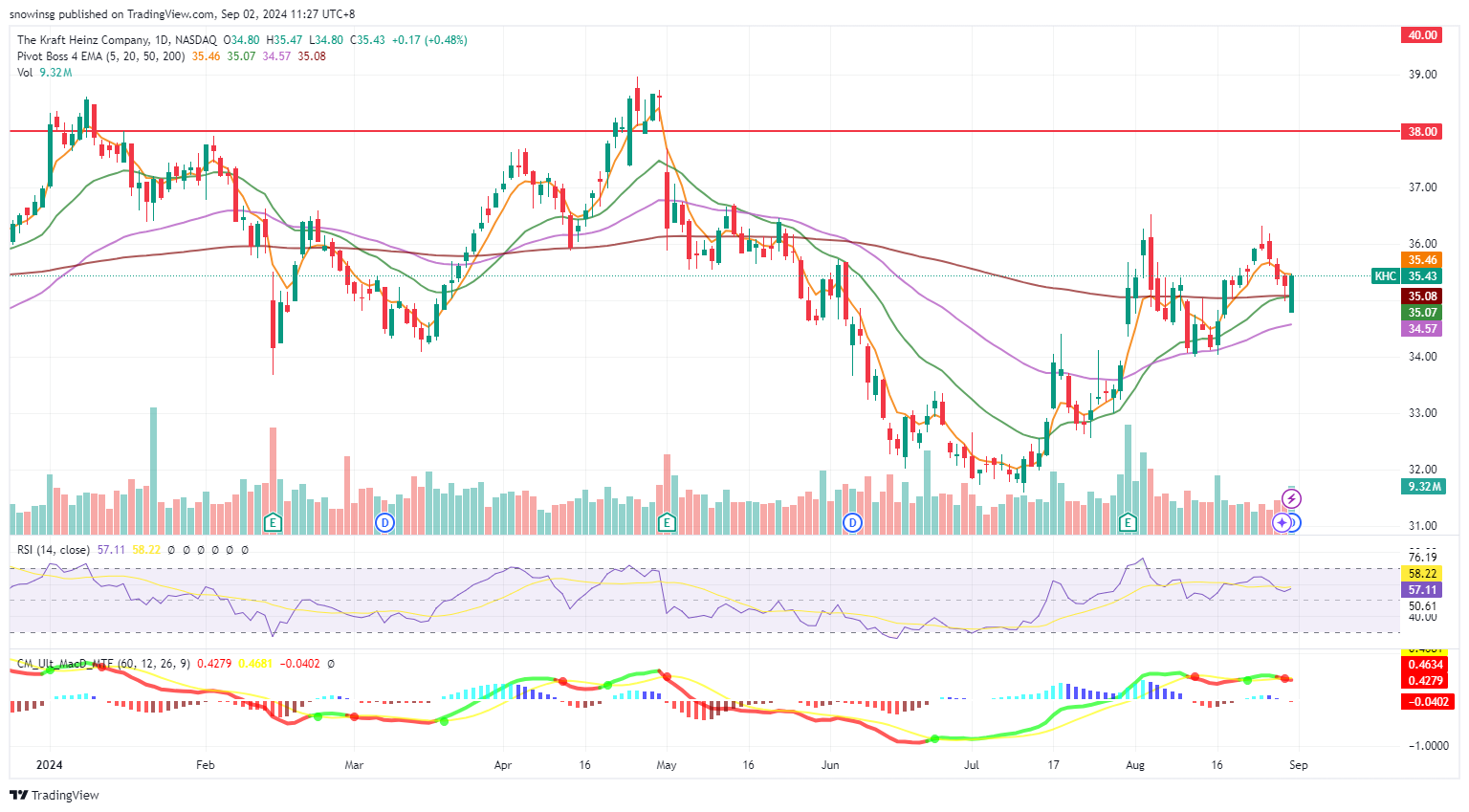Click the 2024 label on time axis
Screen dimensions: 1469x812
[49, 765]
